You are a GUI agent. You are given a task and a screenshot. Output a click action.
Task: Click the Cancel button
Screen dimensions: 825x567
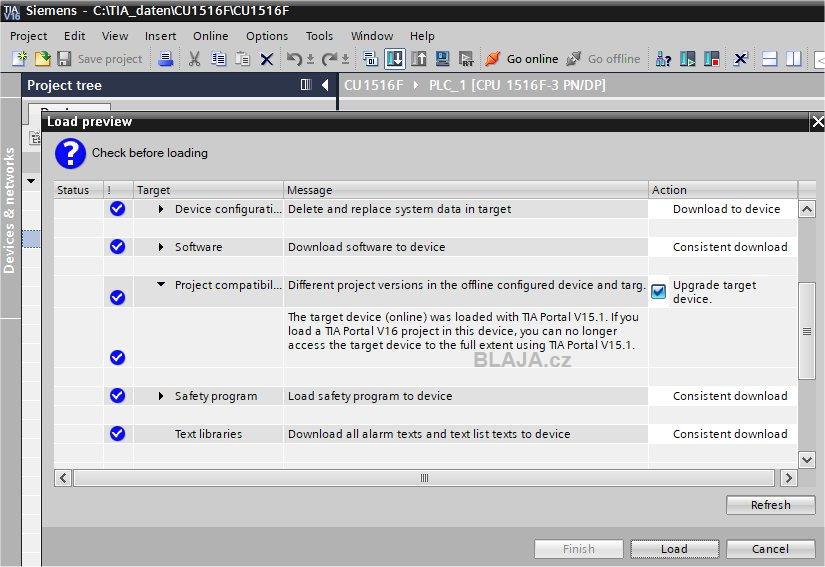click(771, 549)
